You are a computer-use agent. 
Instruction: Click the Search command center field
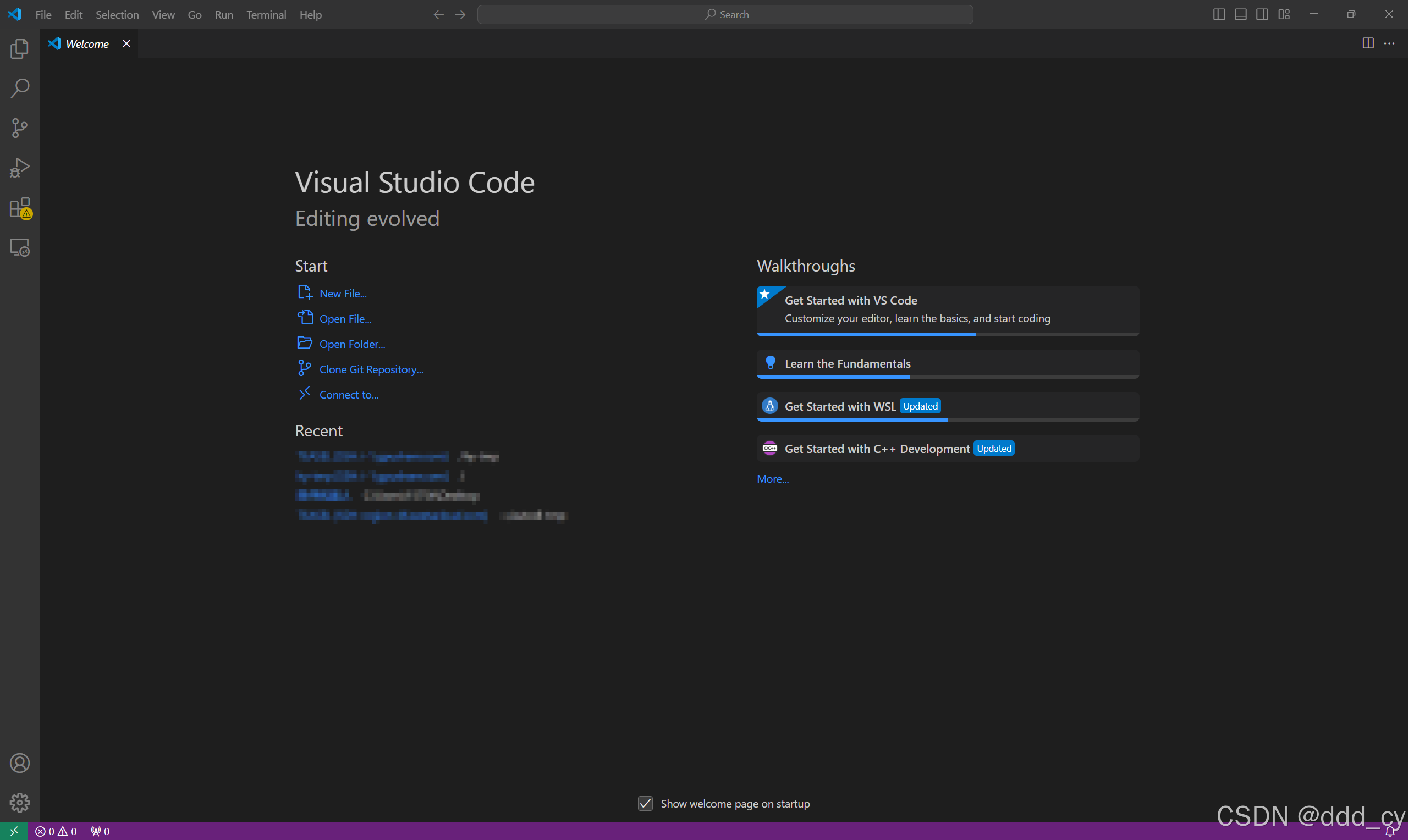725,15
